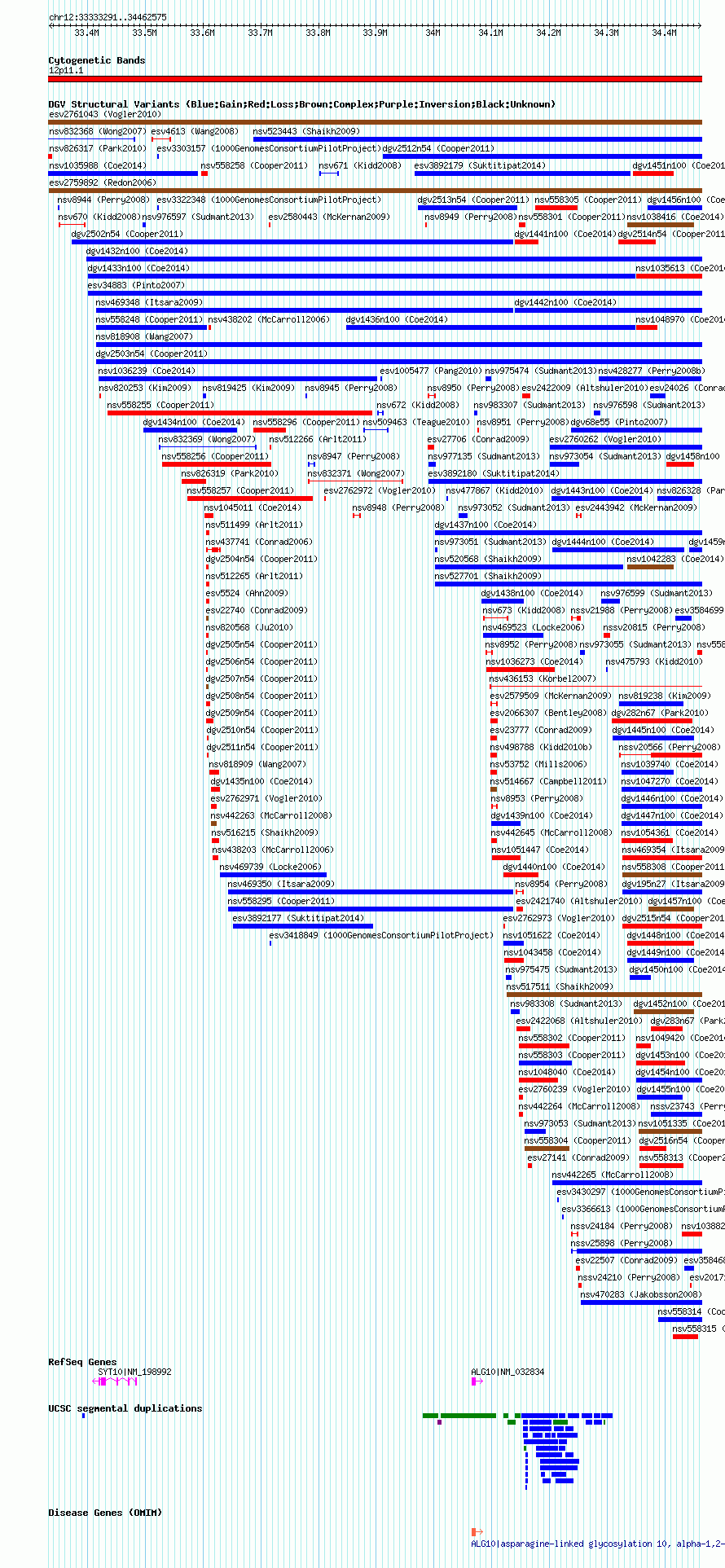Image resolution: width=725 pixels, height=1568 pixels.
Task: Select variant esv2066307 (Bentley2008)
Action: [x=494, y=721]
